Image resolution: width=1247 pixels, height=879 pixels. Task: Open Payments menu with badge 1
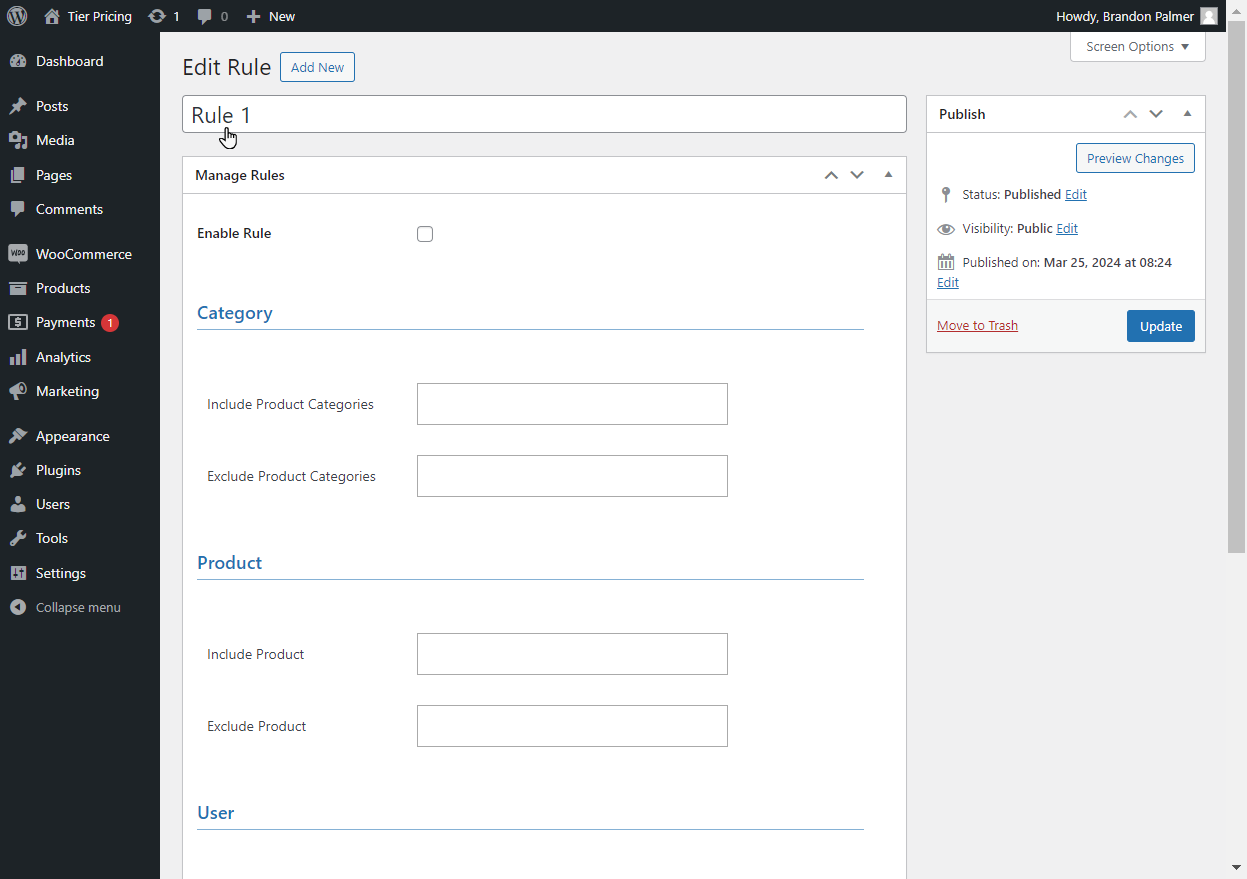point(80,322)
